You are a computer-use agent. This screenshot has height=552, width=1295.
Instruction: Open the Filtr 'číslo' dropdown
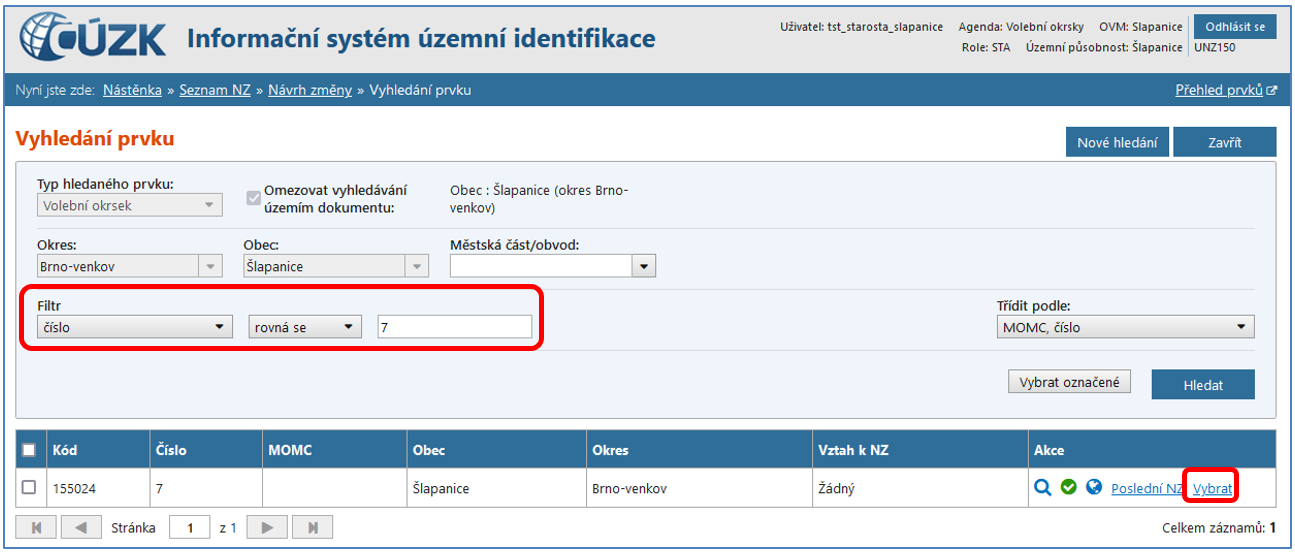(134, 327)
